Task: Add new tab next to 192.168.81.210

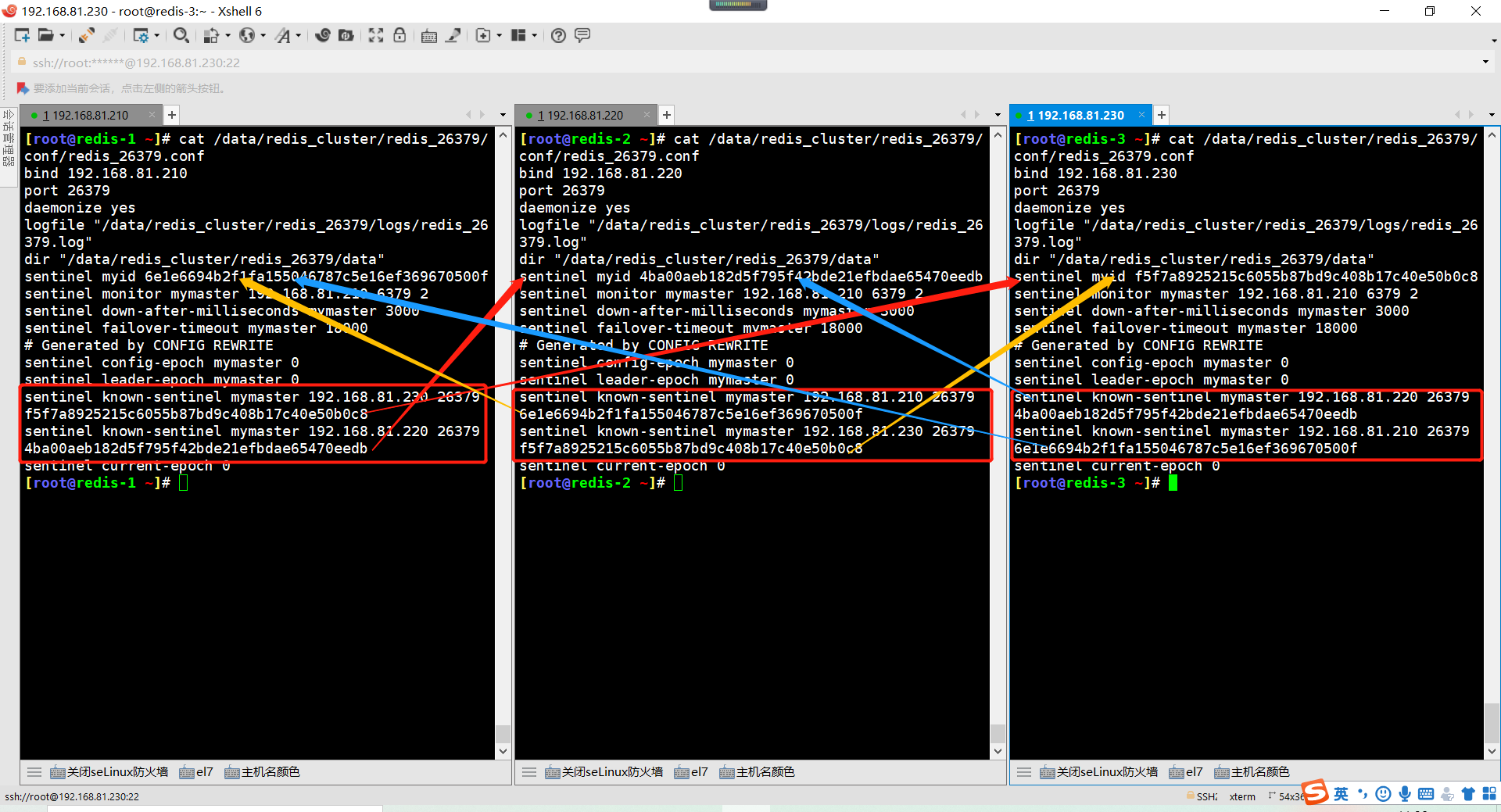Action: tap(172, 115)
